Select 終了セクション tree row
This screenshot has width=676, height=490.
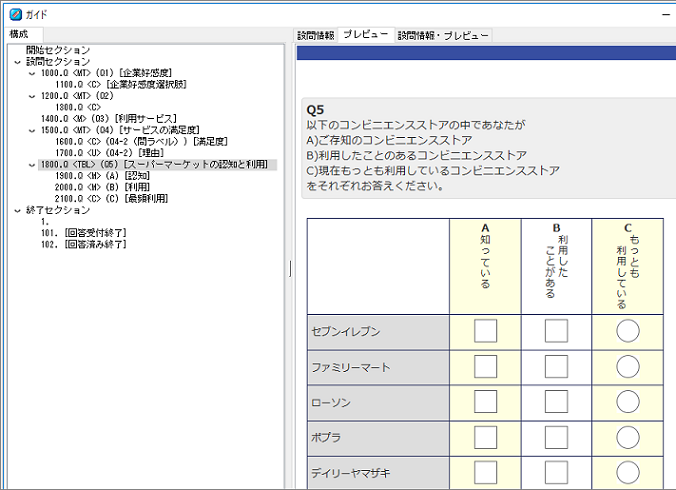pos(58,210)
